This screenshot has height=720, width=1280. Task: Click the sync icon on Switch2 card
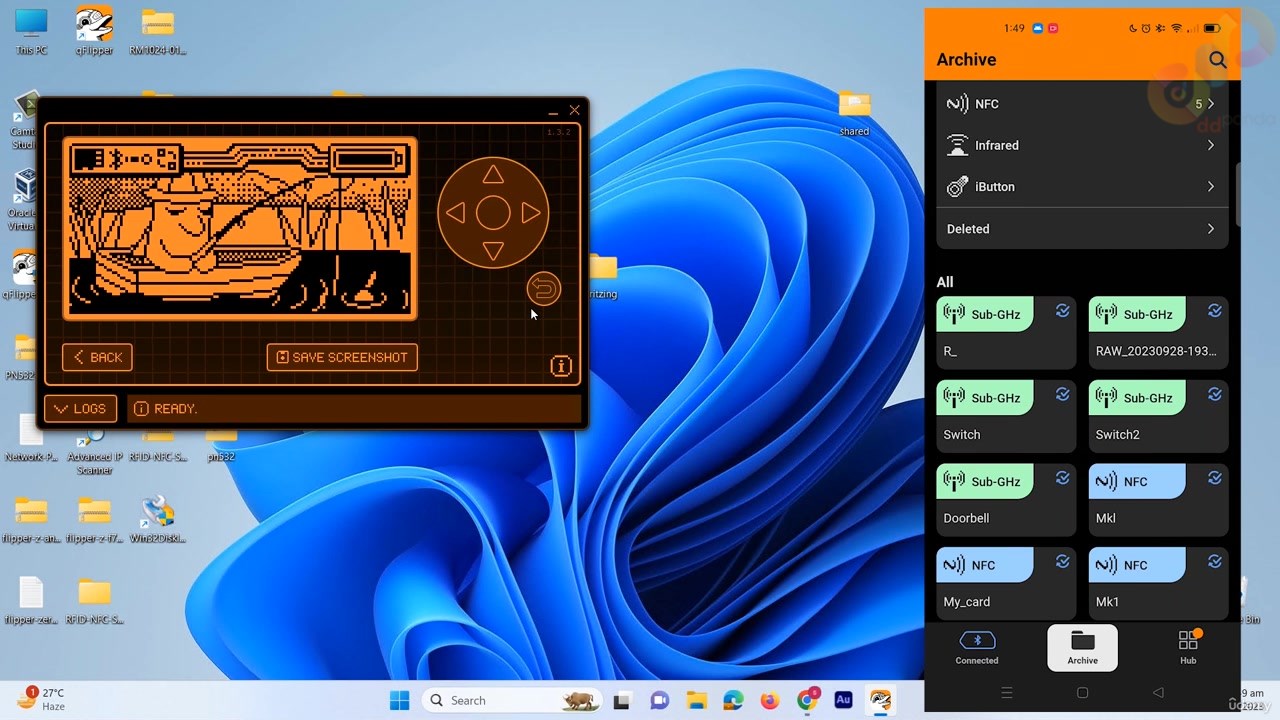click(1214, 394)
